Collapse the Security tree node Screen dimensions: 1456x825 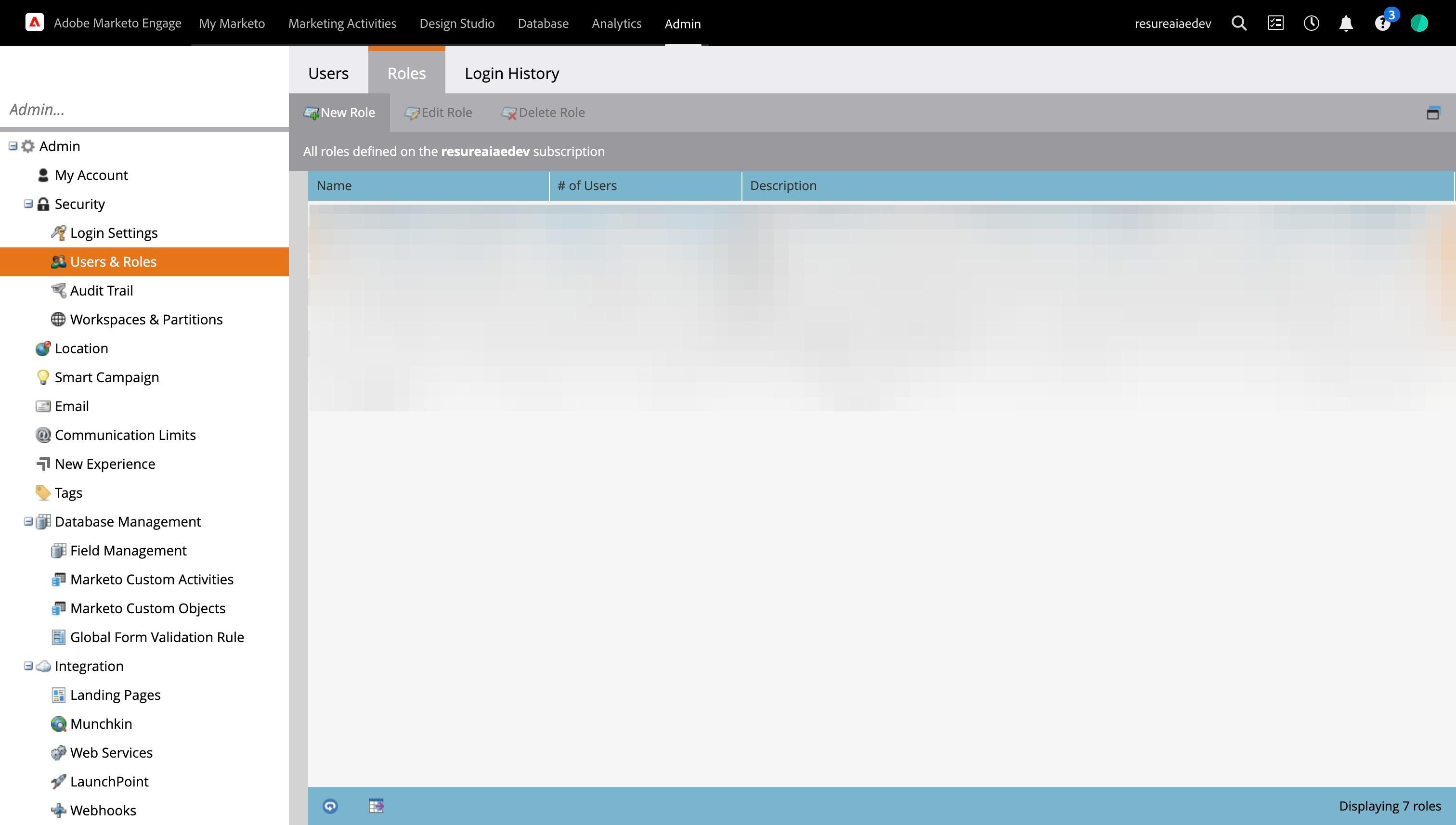click(28, 204)
